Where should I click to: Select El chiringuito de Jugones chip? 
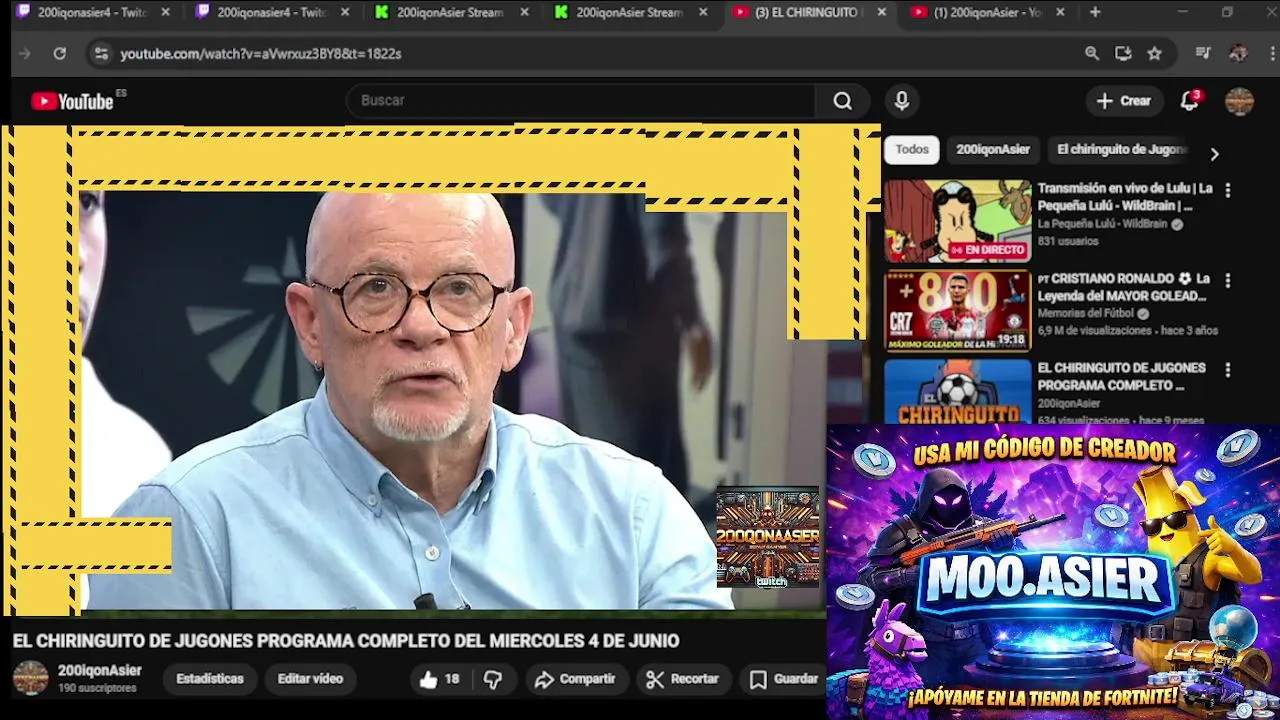pos(1121,149)
